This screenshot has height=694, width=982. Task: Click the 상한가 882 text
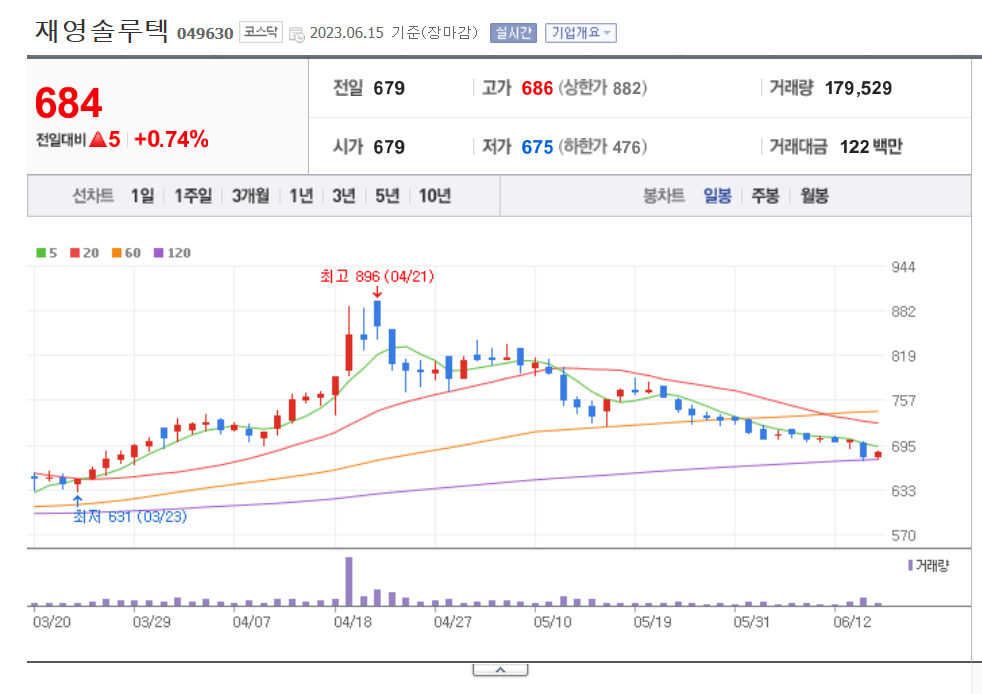[x=602, y=88]
